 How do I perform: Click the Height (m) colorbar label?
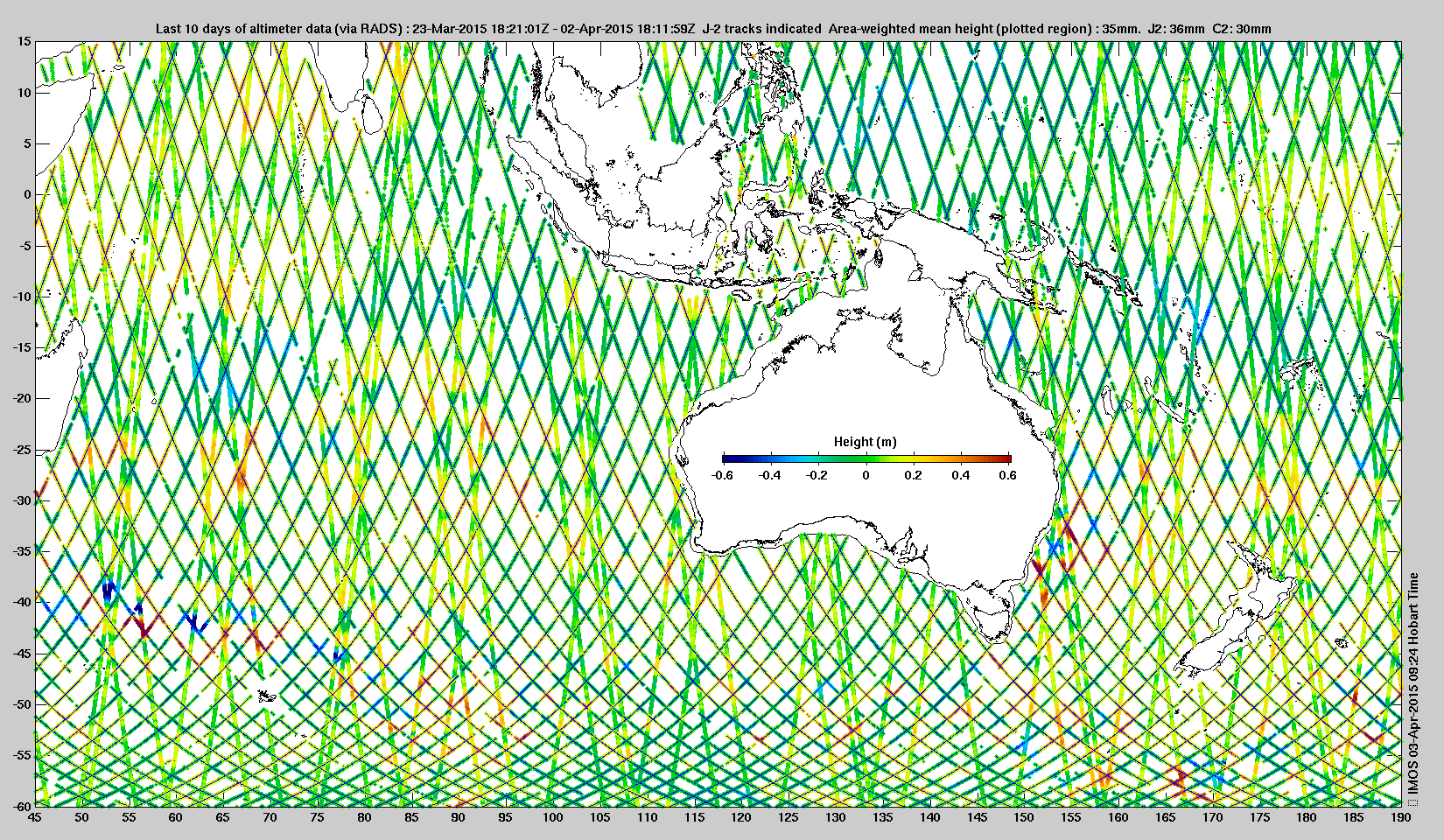(865, 442)
